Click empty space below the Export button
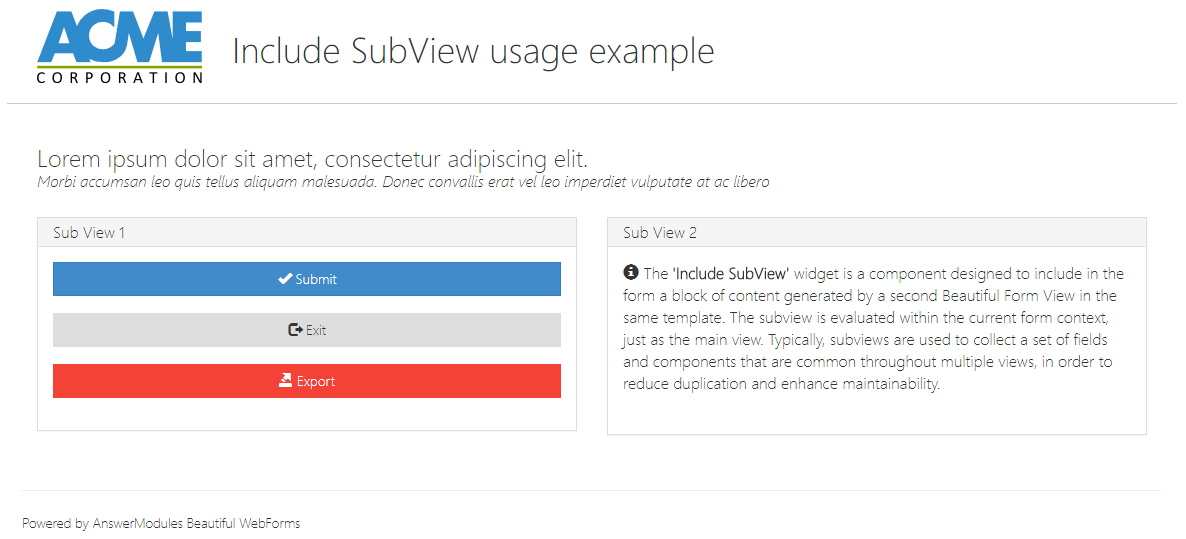This screenshot has width=1186, height=539. [307, 414]
